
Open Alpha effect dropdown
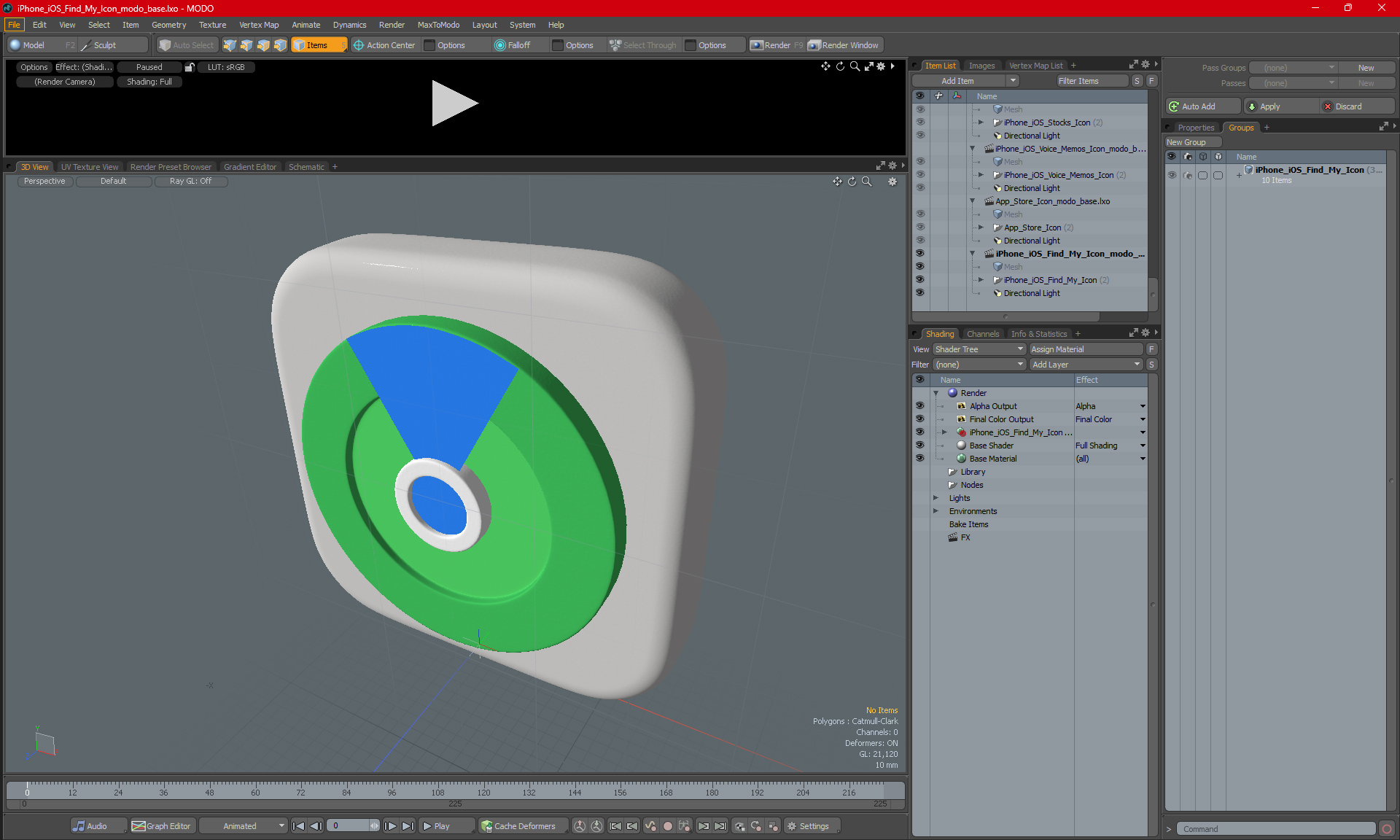tap(1143, 406)
